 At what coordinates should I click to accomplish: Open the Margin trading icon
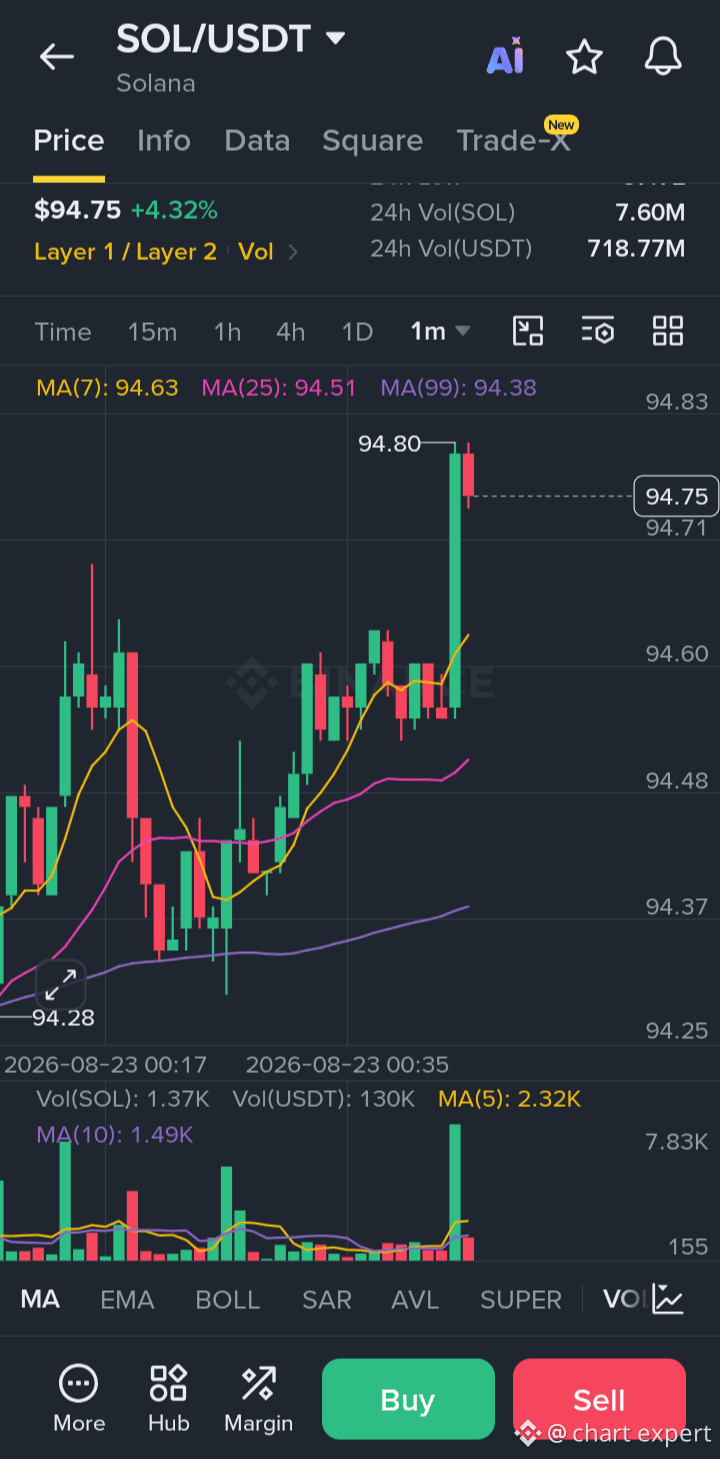coord(258,1399)
